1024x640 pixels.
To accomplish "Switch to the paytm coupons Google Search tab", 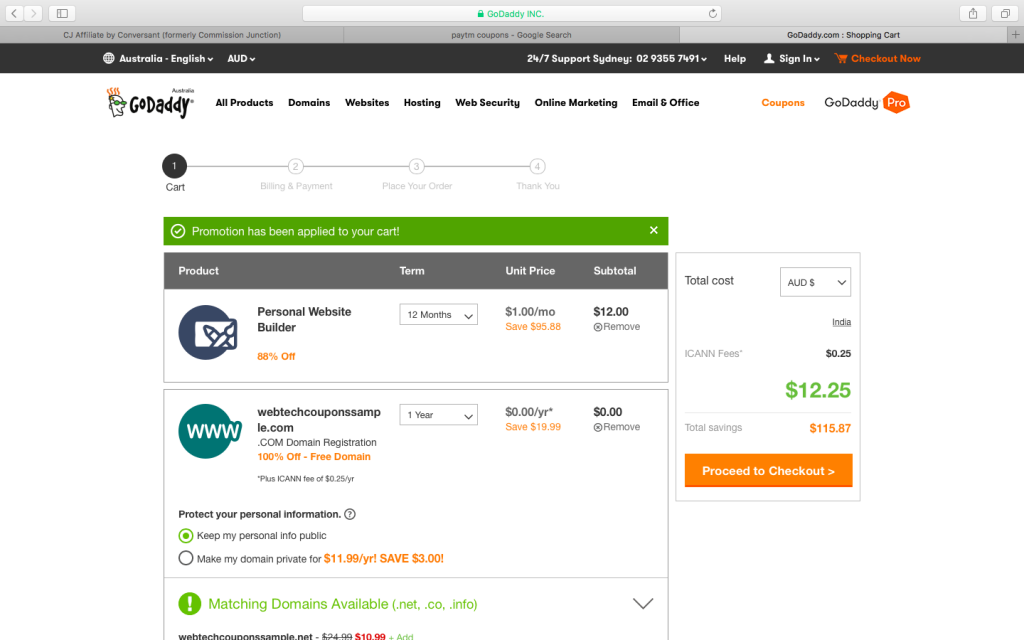I will 511,35.
